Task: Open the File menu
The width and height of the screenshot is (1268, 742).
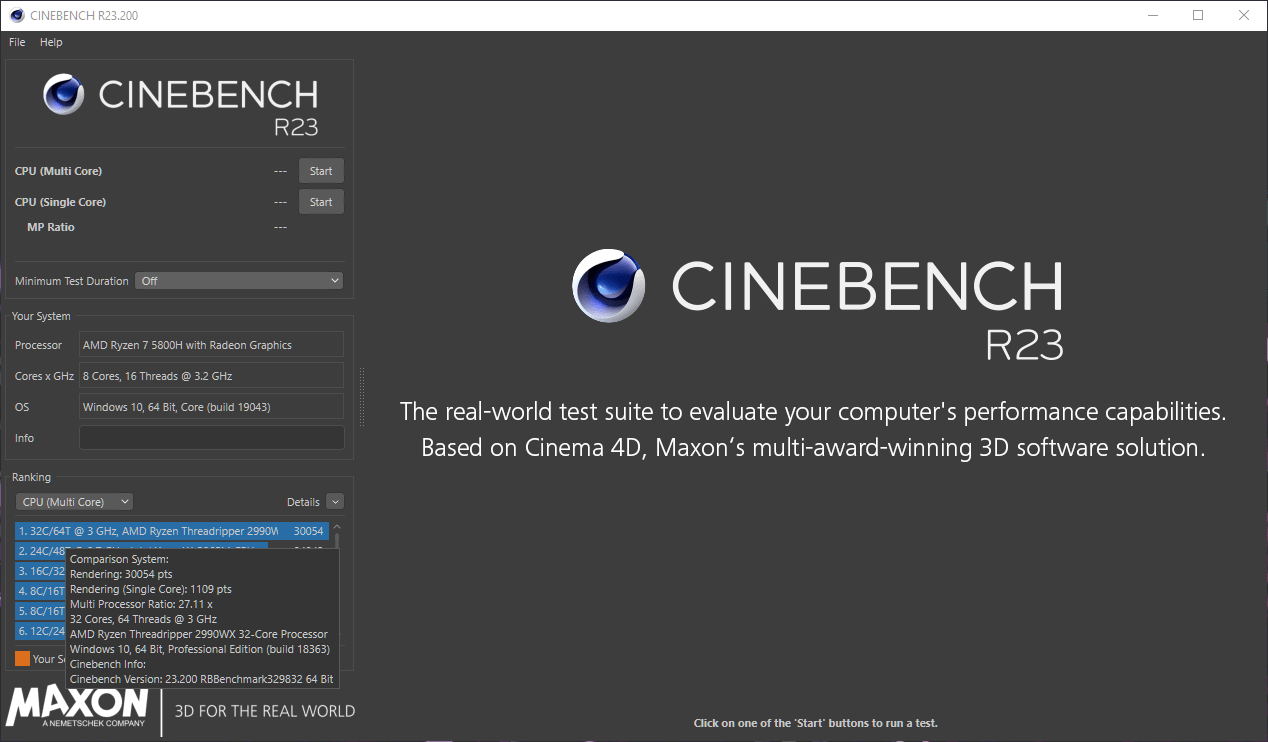Action: pos(17,42)
